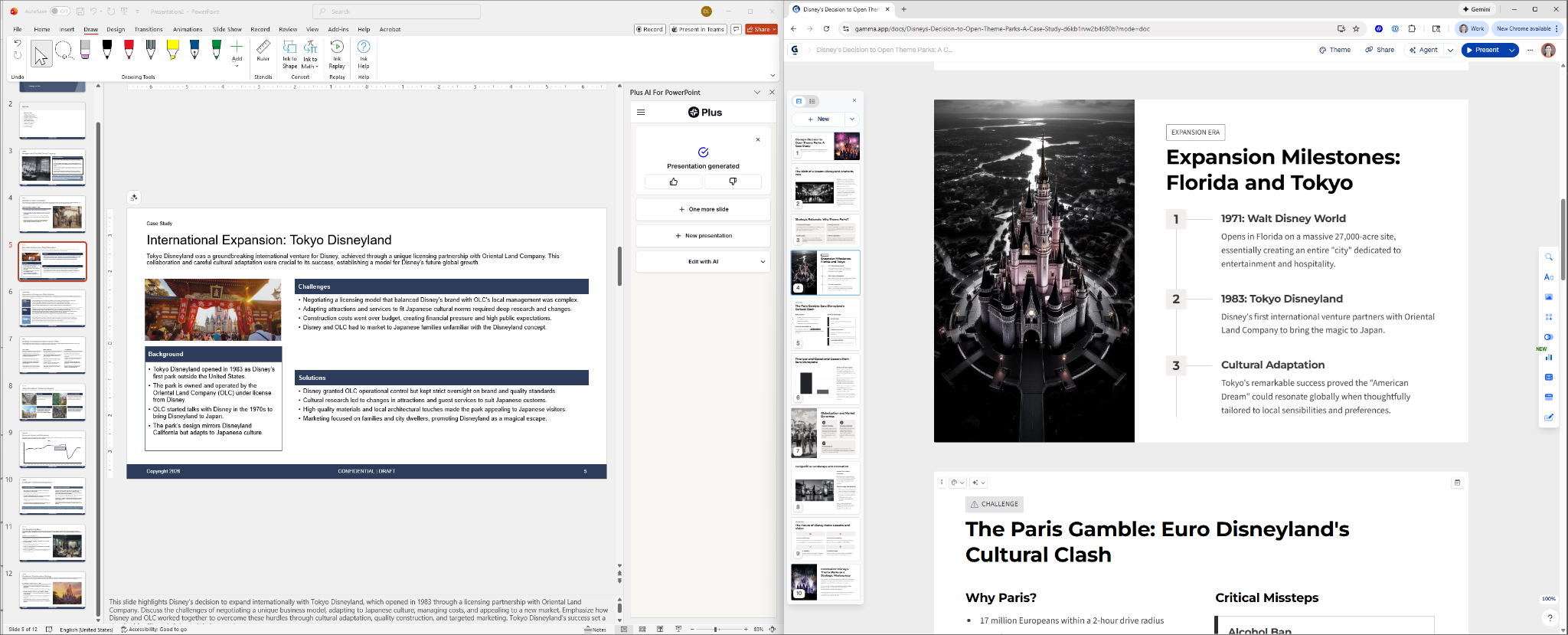Start Ink Replay

pos(337,53)
